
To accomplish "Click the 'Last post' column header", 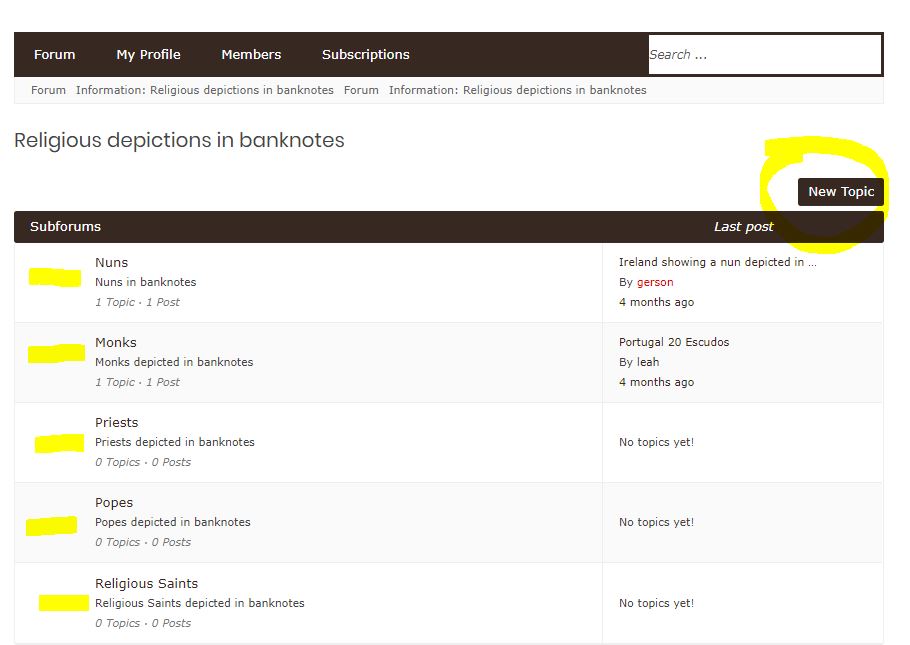I will point(743,227).
